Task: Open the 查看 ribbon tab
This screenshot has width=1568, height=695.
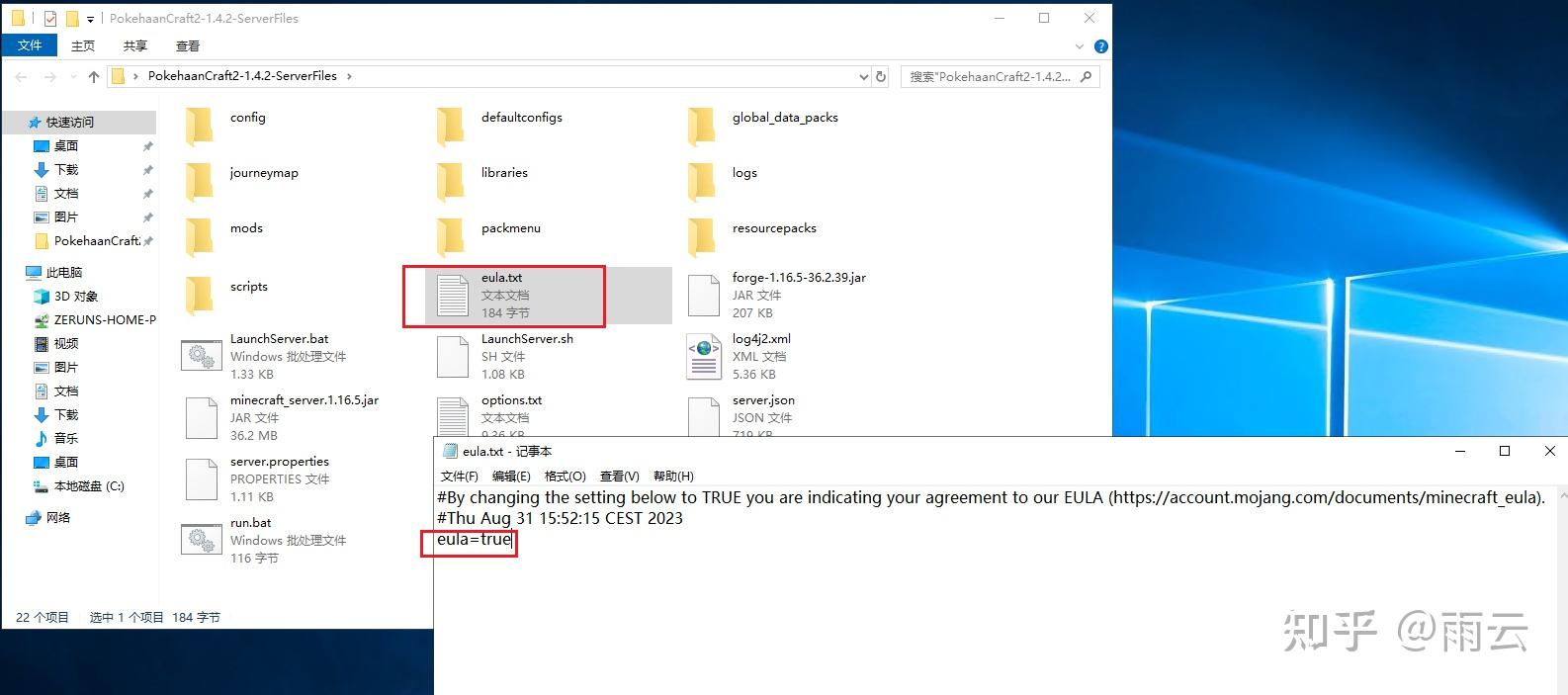Action: pos(188,45)
